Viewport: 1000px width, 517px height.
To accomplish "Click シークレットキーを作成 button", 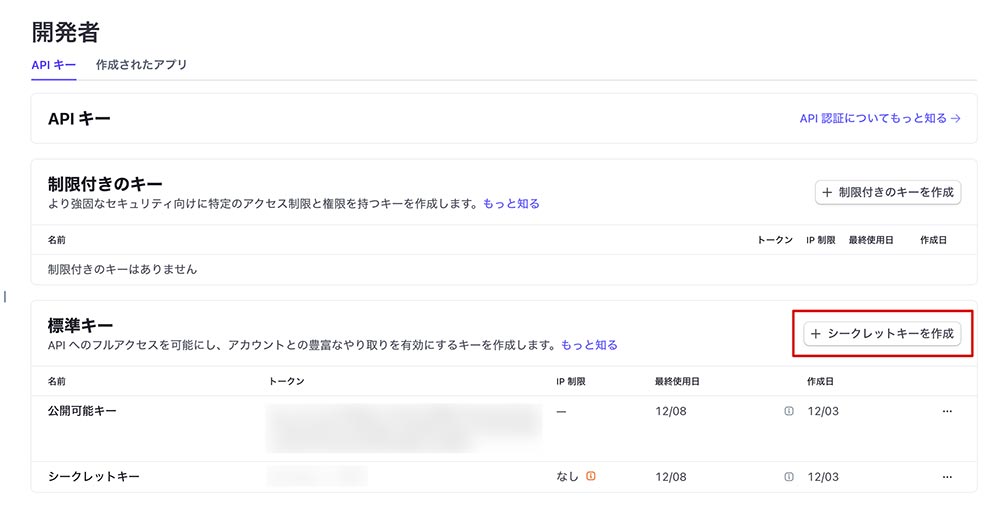I will pos(883,333).
